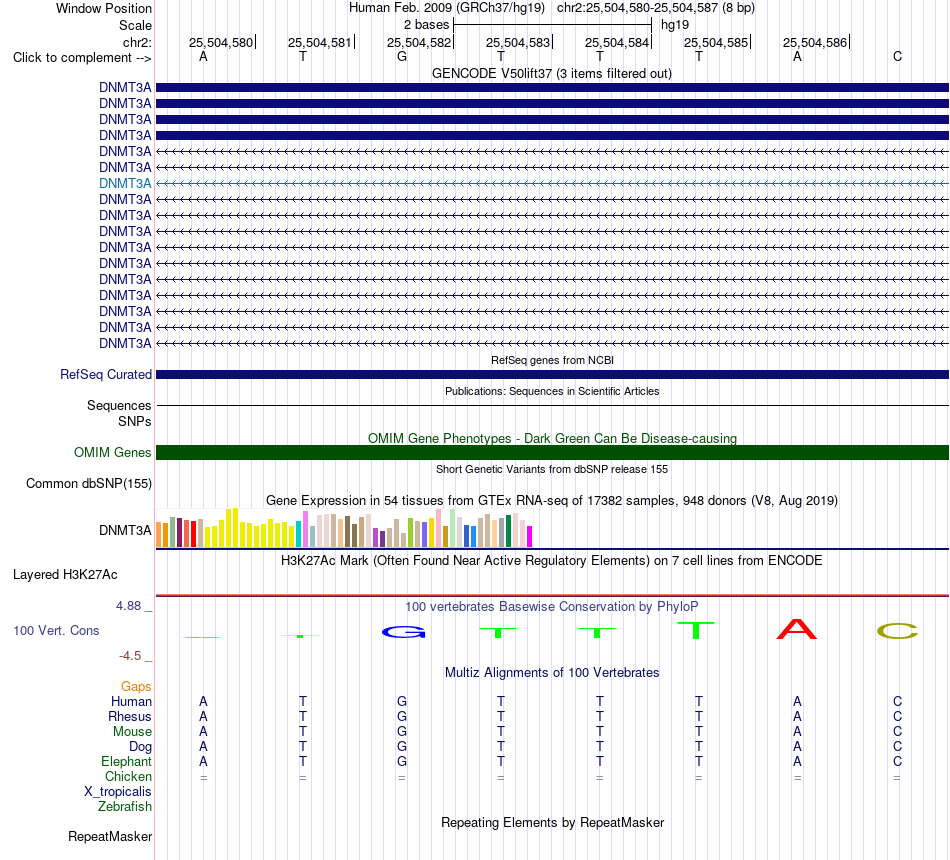The width and height of the screenshot is (950, 860).
Task: Click the Sequences track label
Action: (x=119, y=405)
